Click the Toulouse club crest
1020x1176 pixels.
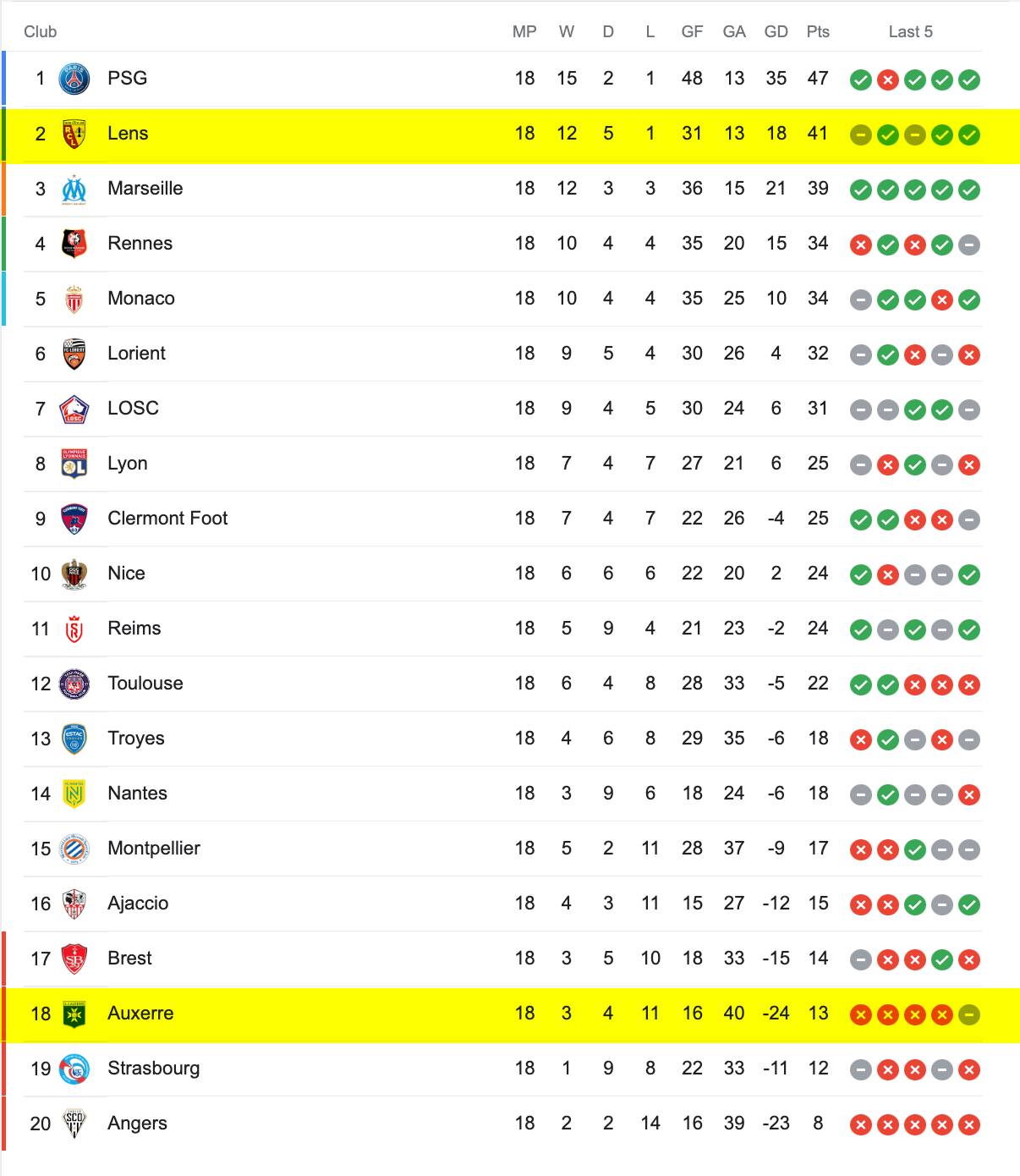coord(74,684)
